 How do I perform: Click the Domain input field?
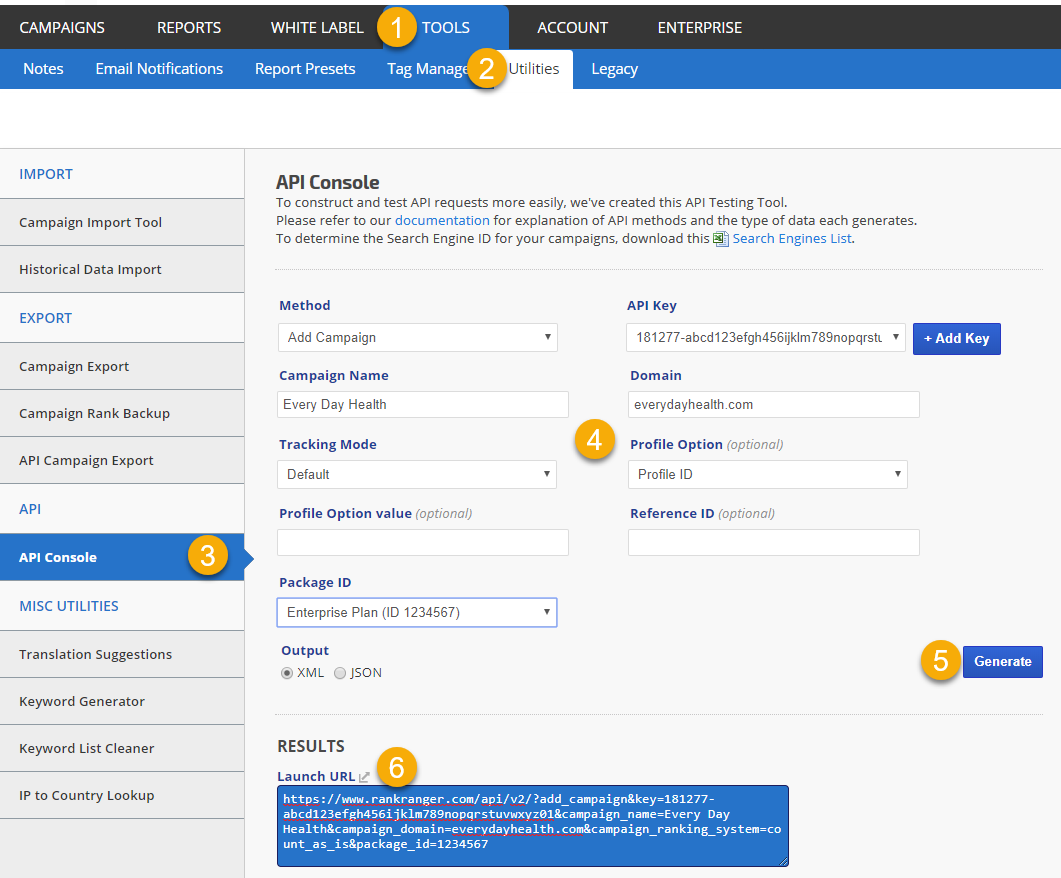click(773, 404)
